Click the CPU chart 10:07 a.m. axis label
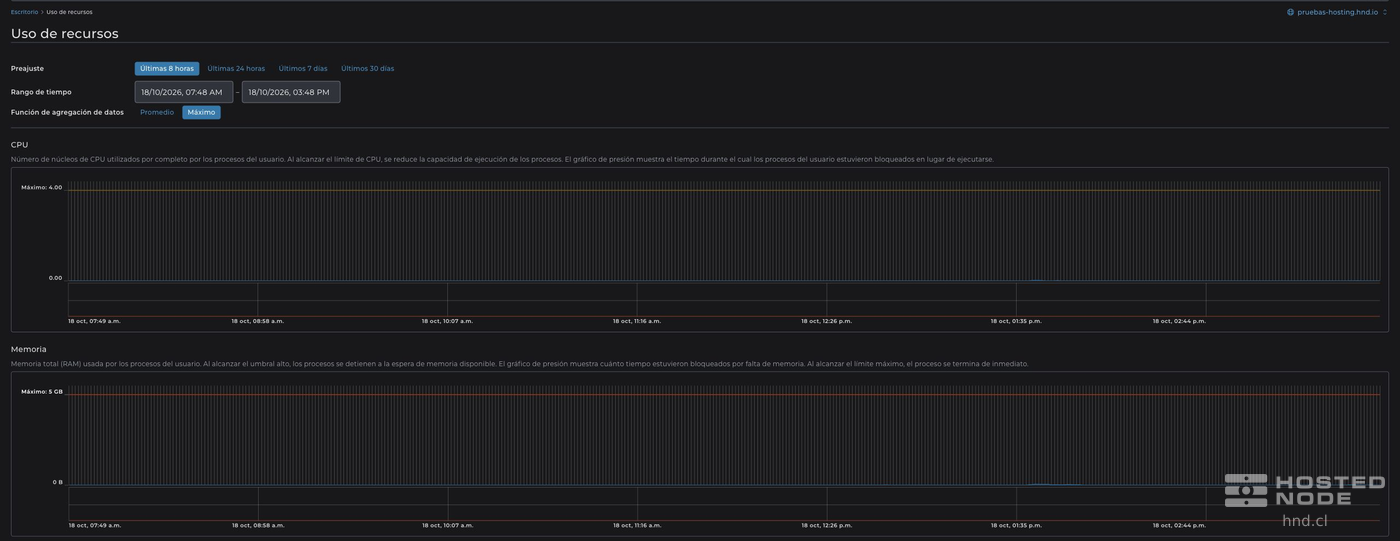The image size is (1400, 541). pos(447,321)
